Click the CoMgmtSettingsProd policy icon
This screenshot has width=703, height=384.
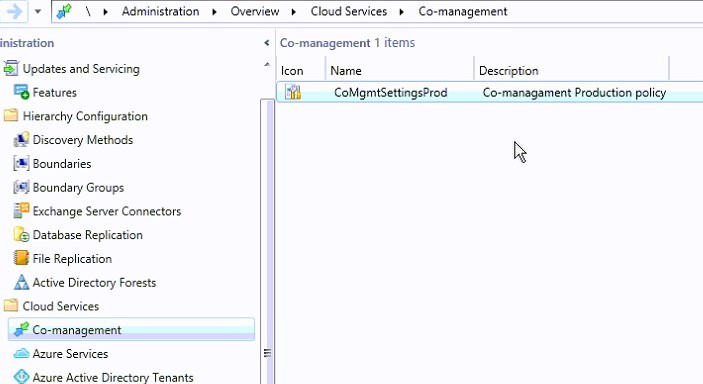[x=293, y=92]
